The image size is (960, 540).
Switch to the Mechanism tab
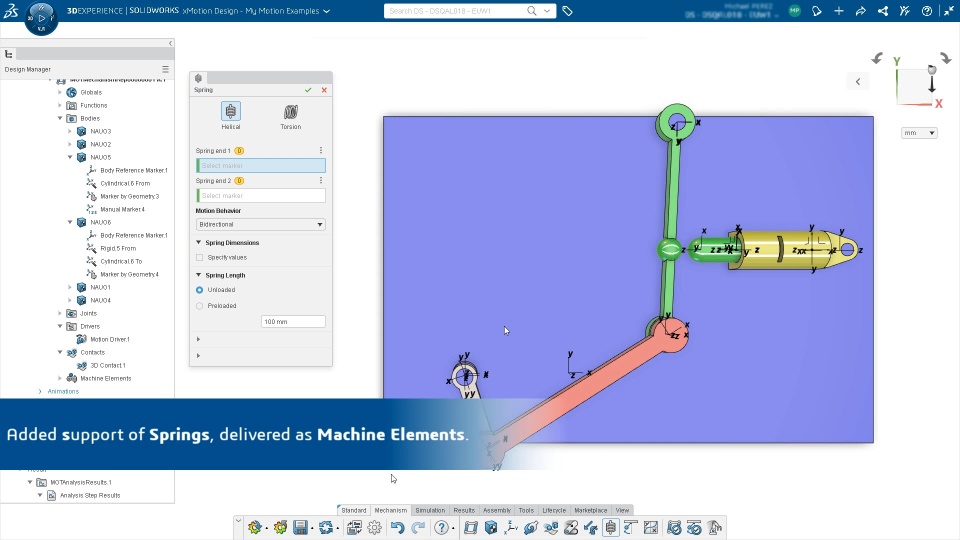pyautogui.click(x=391, y=510)
